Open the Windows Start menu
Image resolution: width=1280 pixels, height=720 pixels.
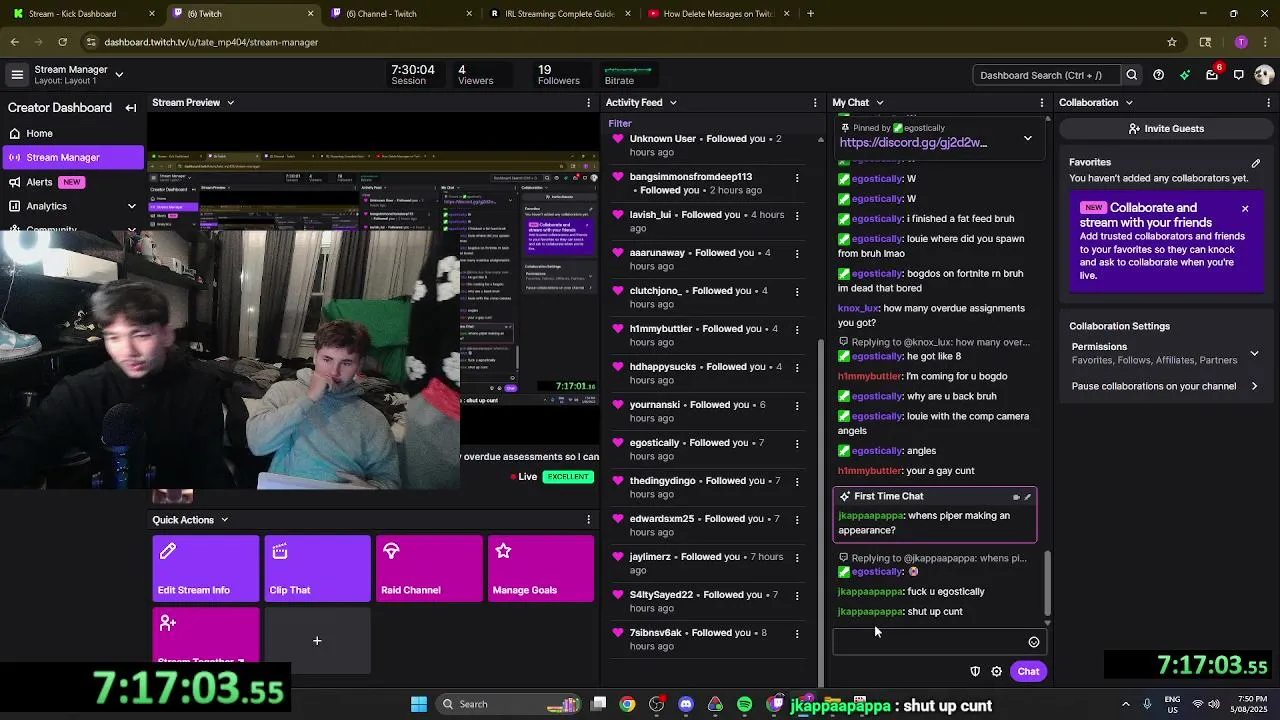(419, 704)
